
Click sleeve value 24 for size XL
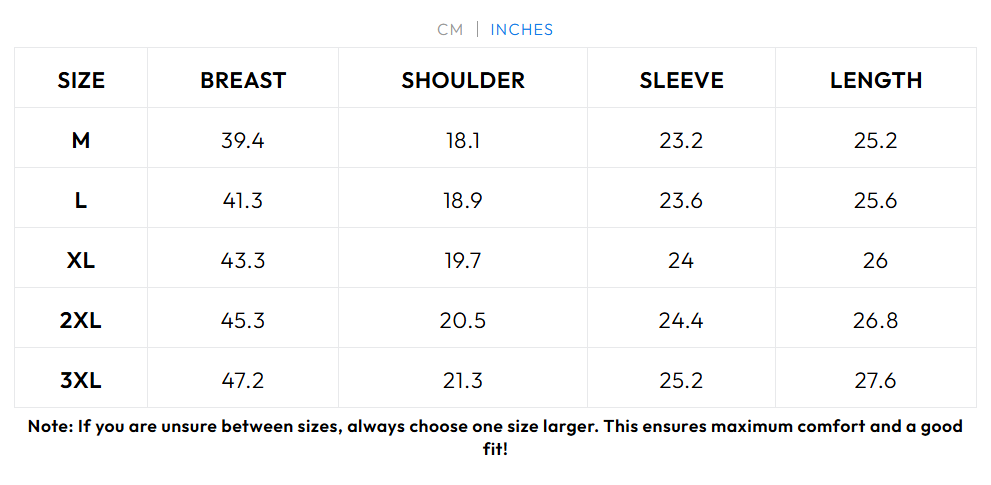pyautogui.click(x=681, y=261)
